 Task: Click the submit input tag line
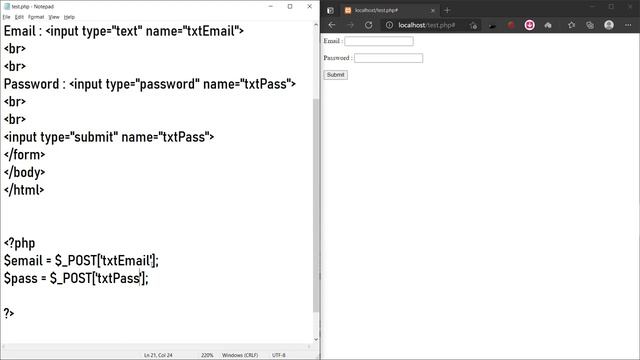point(109,137)
